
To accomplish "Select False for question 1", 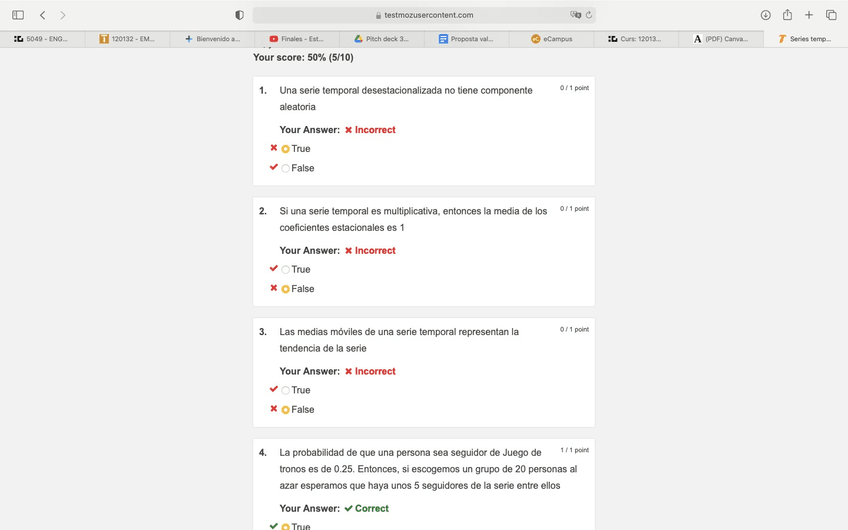I will [x=286, y=169].
